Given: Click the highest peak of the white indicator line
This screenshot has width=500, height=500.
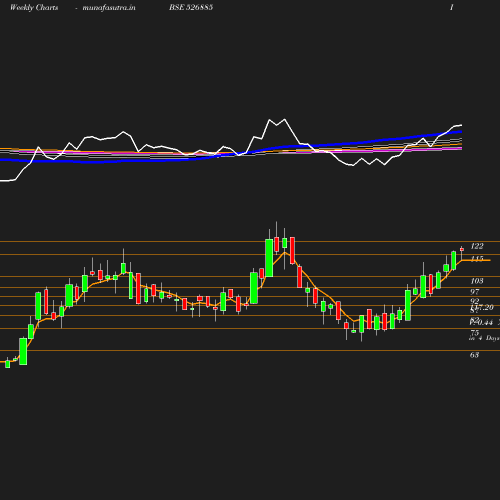Looking at the screenshot, I should click(x=284, y=119).
